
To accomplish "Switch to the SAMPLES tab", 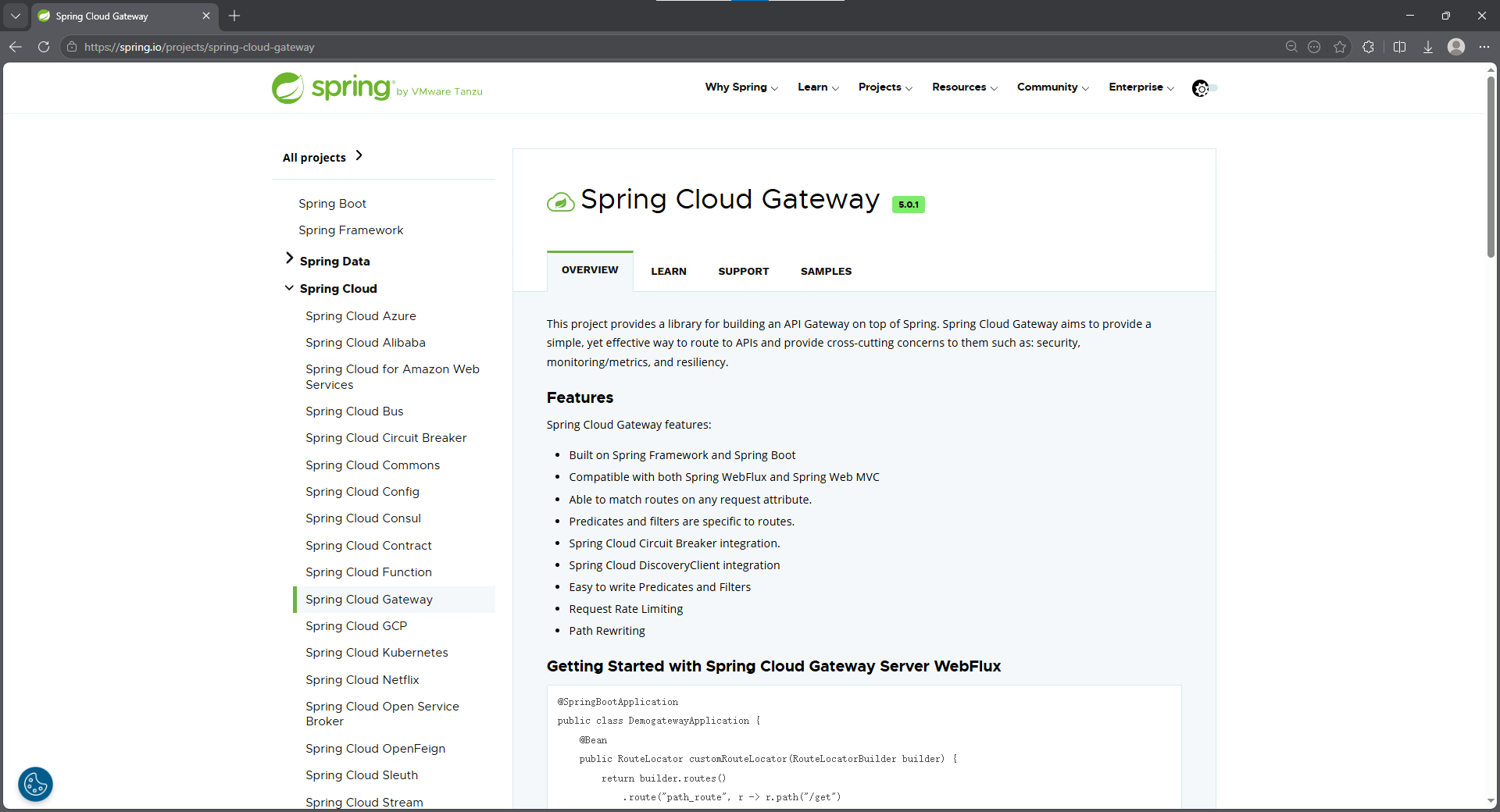I will point(826,272).
